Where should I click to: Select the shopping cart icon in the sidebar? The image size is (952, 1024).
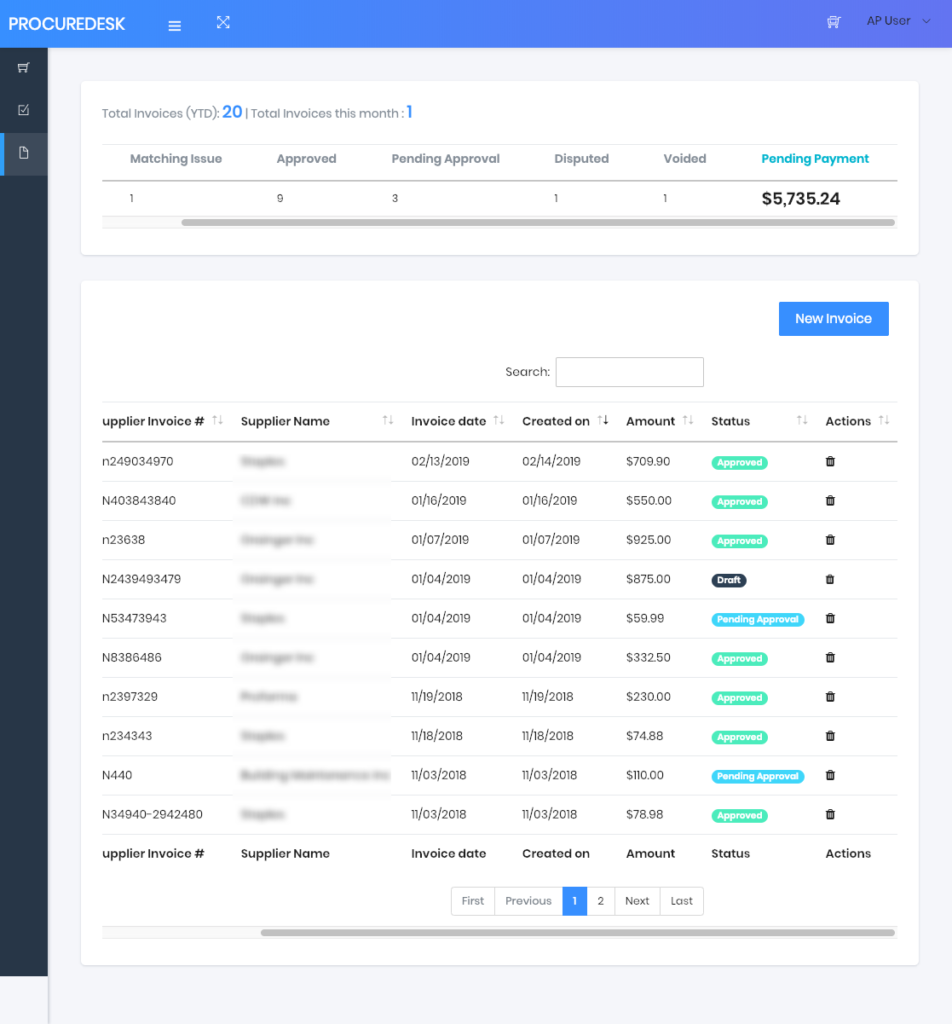(x=23, y=67)
